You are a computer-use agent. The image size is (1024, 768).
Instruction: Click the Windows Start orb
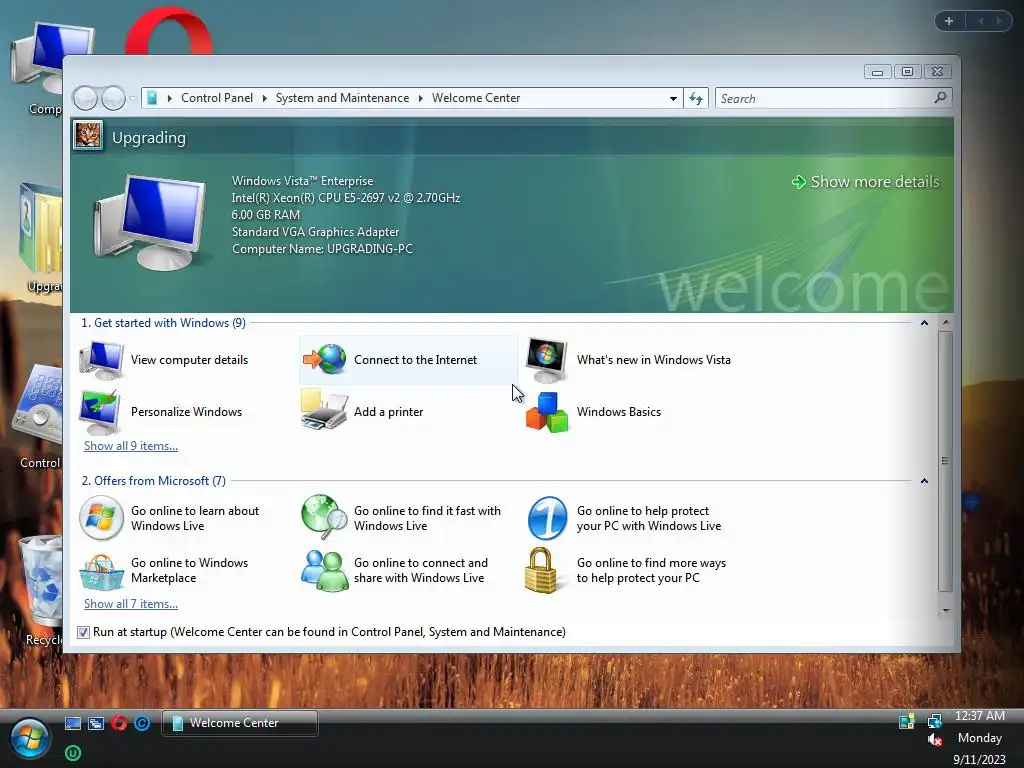coord(29,739)
